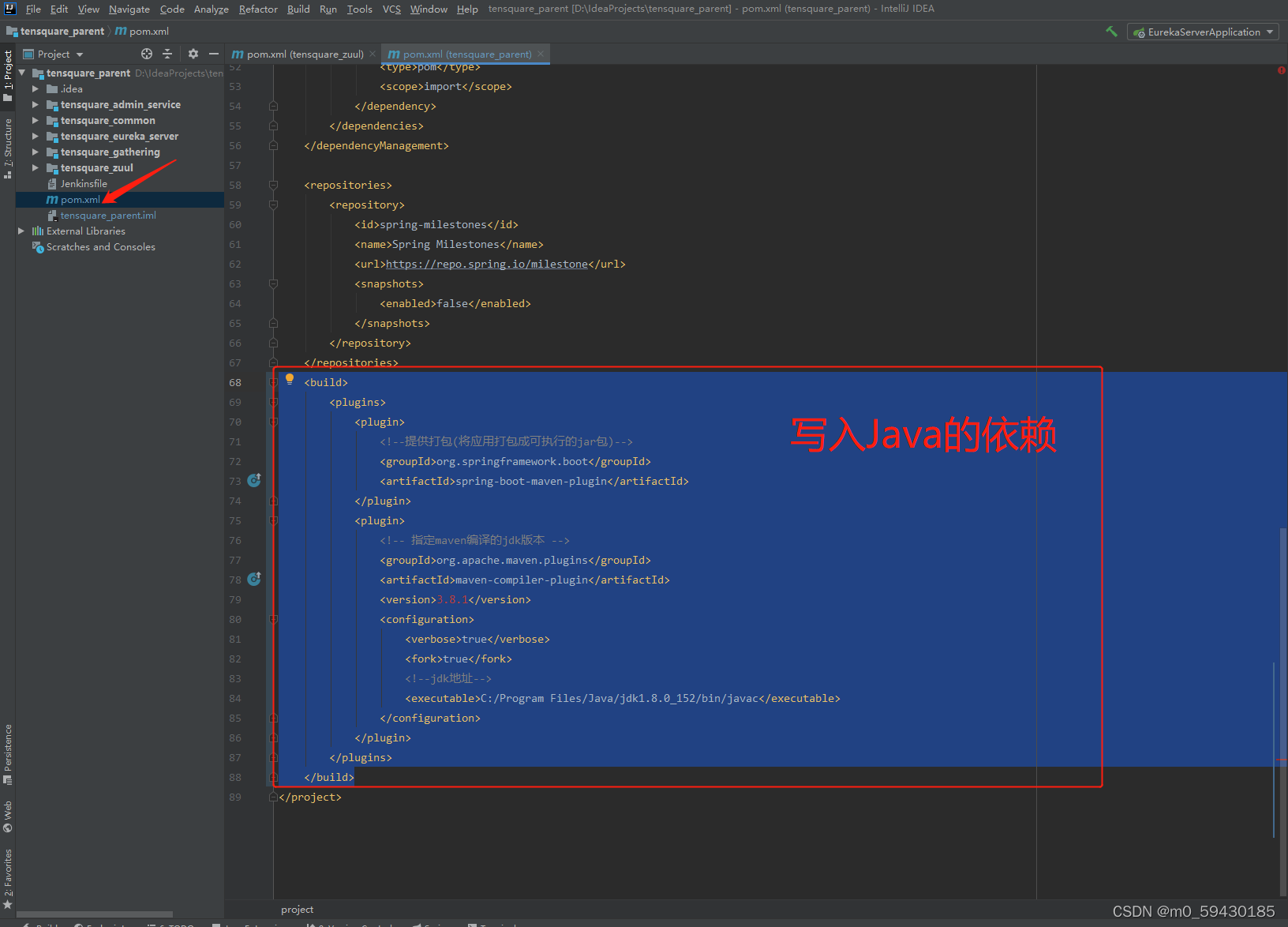Click the editor vertical scrollbar thumb
The height and width of the screenshot is (927, 1288).
1283,711
